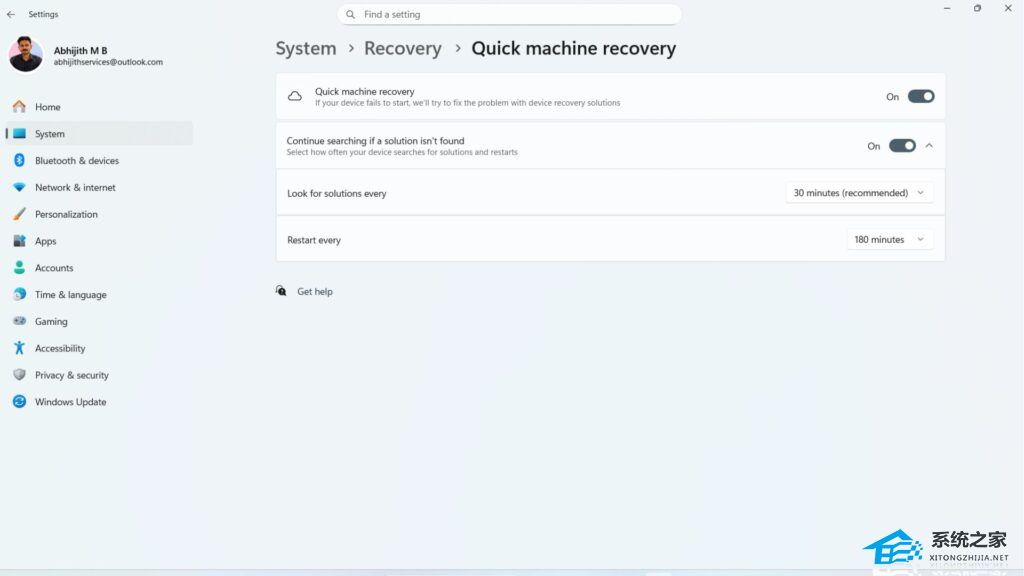Click the Restart every label

click(x=313, y=240)
